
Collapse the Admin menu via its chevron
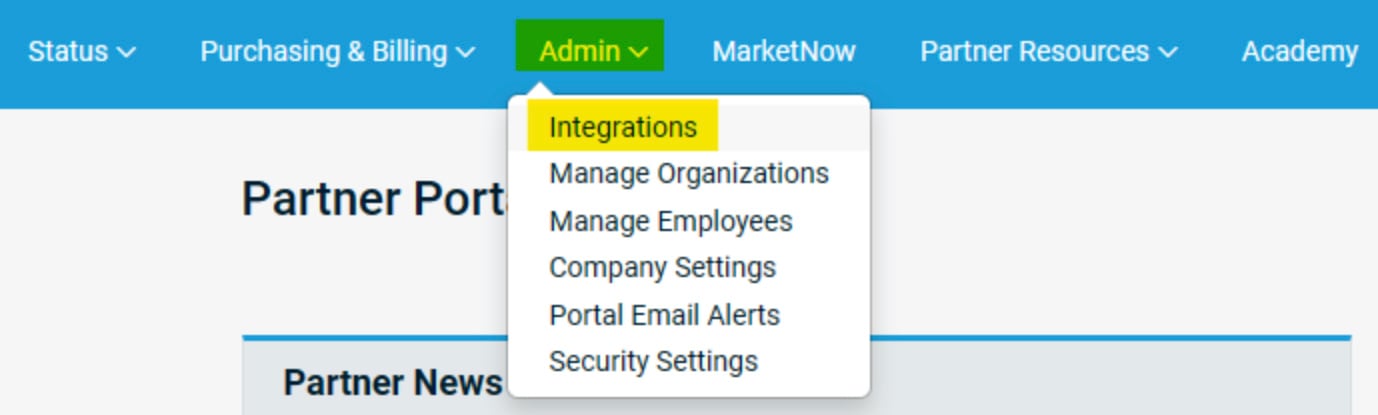click(x=639, y=52)
